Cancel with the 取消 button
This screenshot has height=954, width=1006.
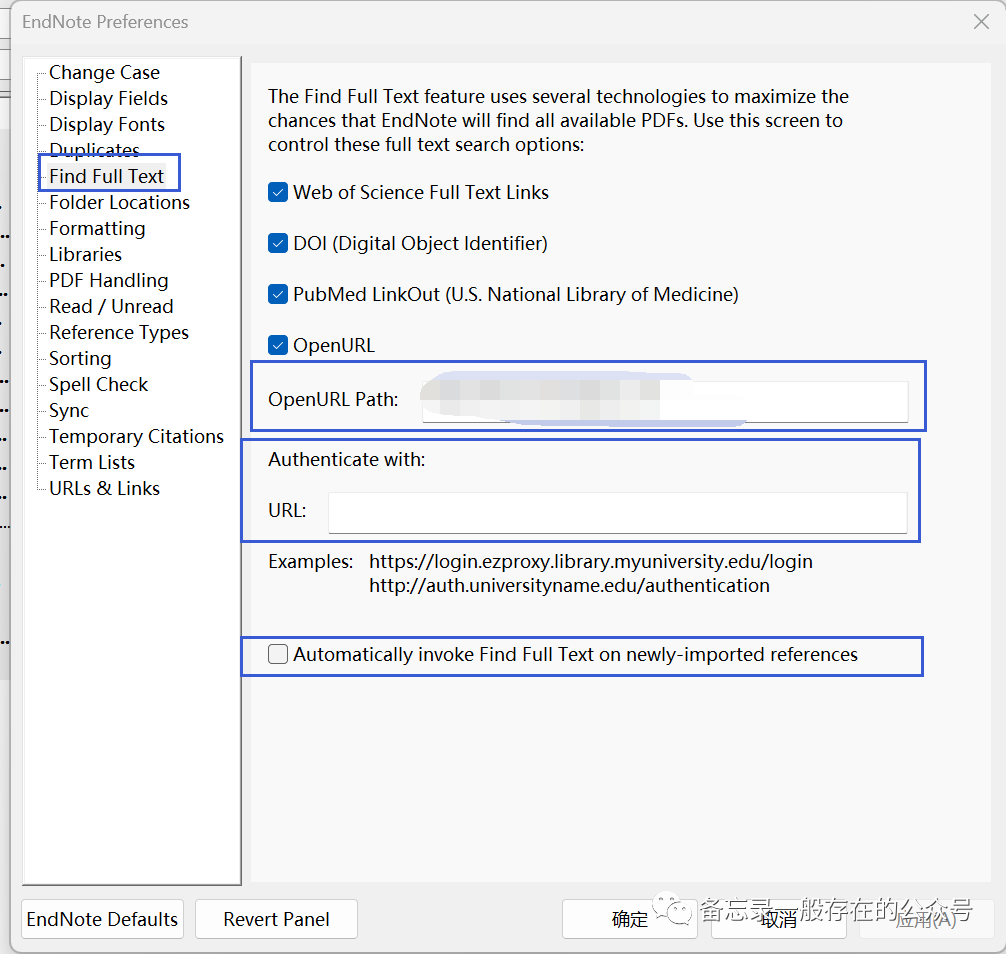(778, 919)
